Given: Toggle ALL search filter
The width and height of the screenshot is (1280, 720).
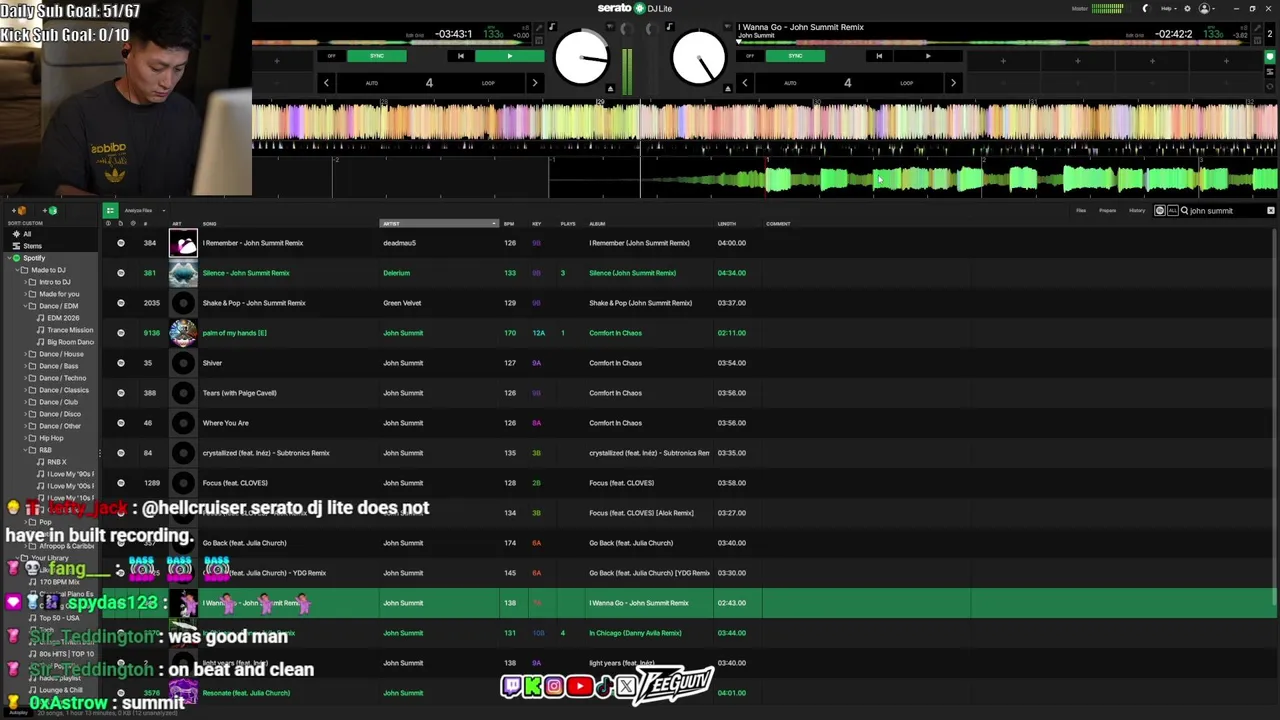Looking at the screenshot, I should click(1172, 211).
